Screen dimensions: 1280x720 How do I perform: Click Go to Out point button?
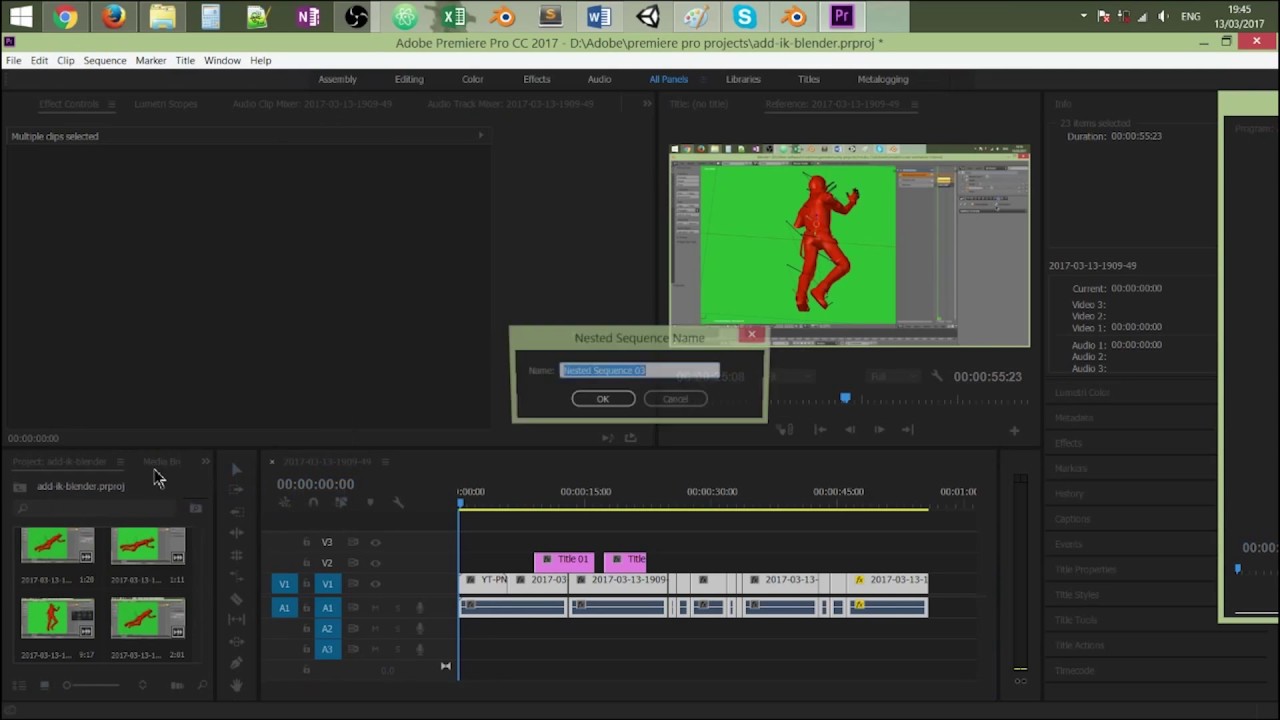tap(908, 430)
